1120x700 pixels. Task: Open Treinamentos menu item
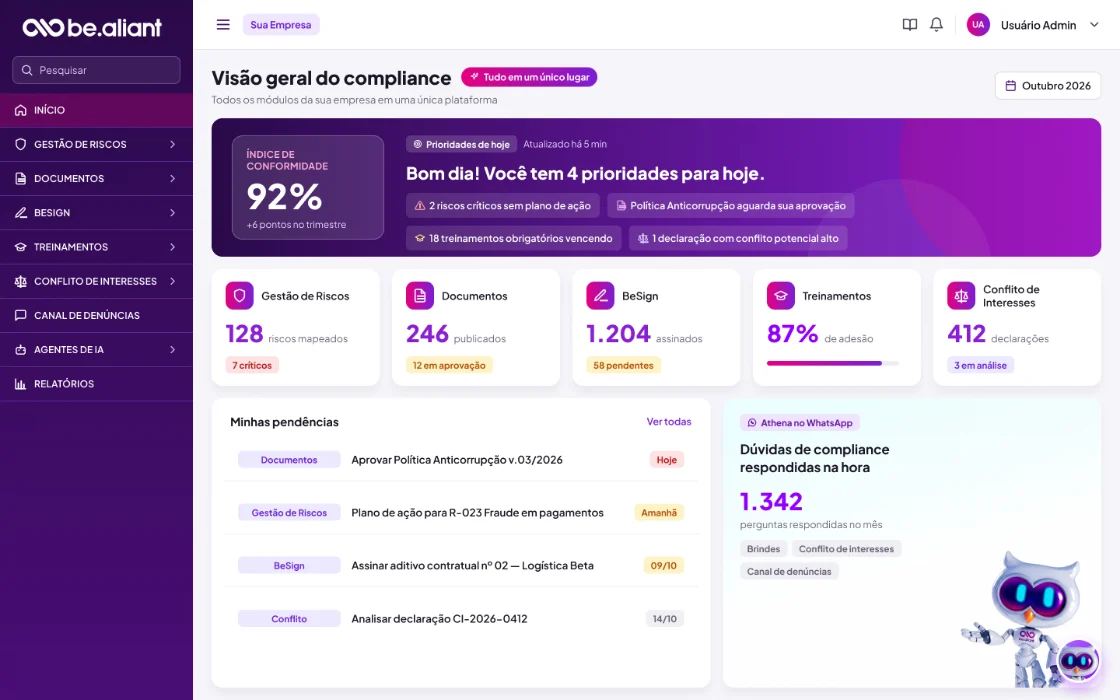coord(96,247)
